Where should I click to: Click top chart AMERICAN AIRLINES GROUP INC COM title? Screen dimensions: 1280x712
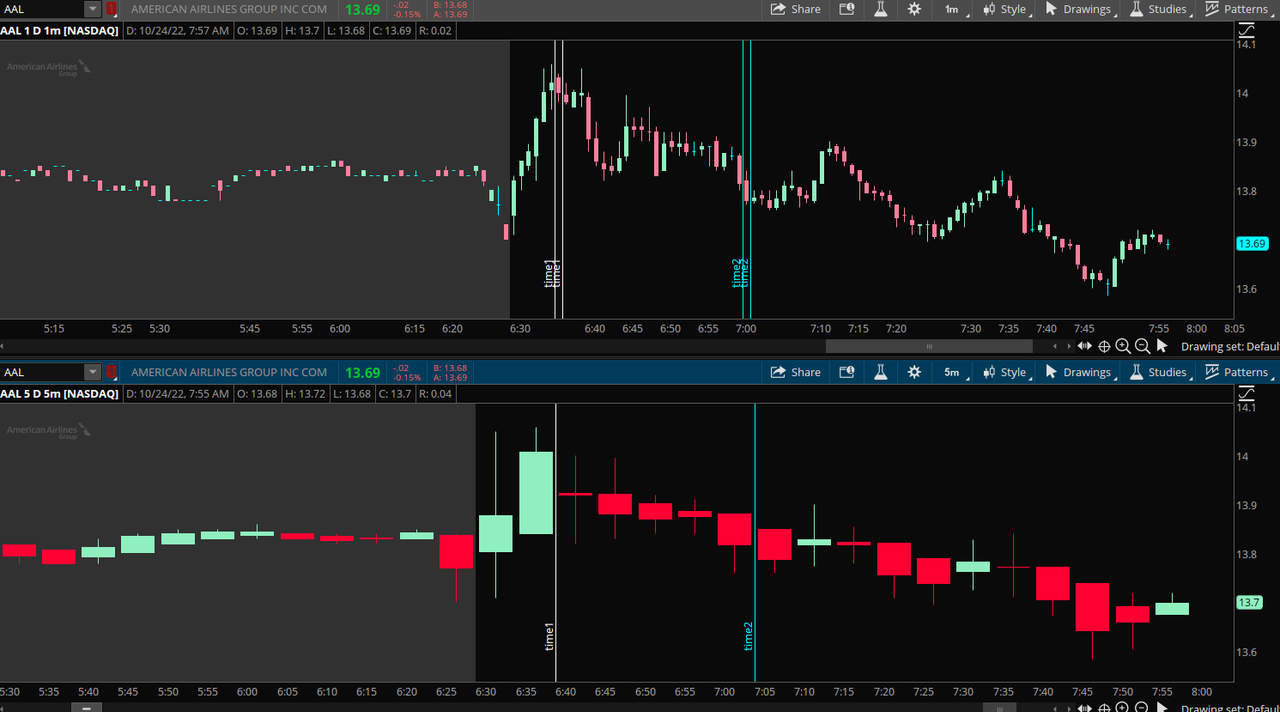coord(229,9)
